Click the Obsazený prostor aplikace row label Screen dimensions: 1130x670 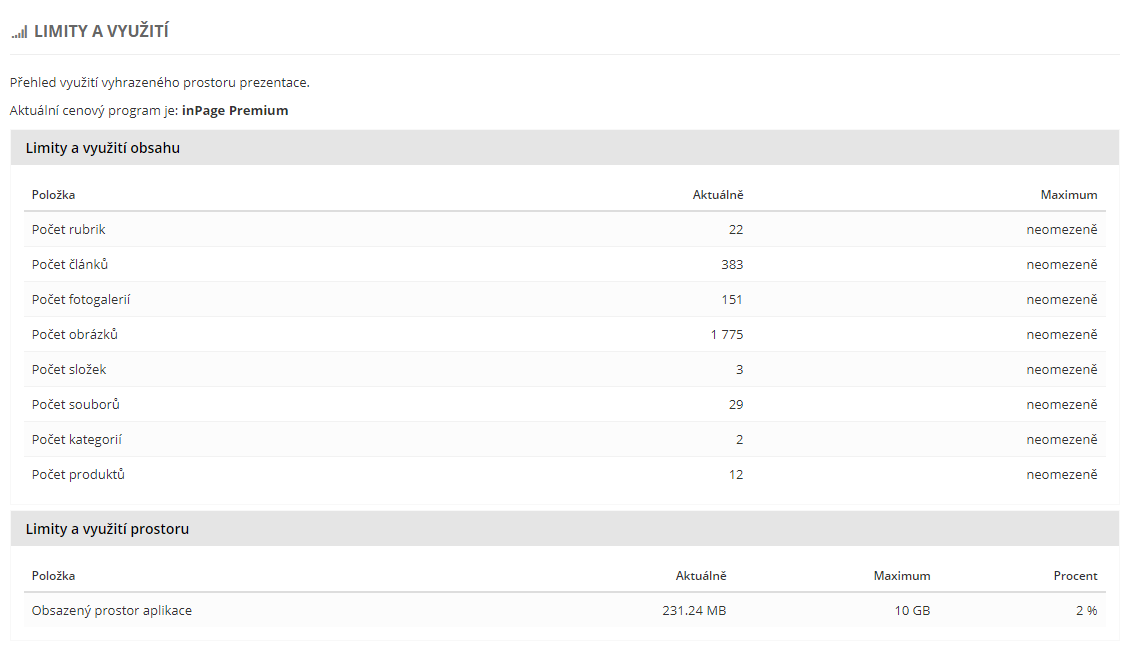click(x=112, y=610)
